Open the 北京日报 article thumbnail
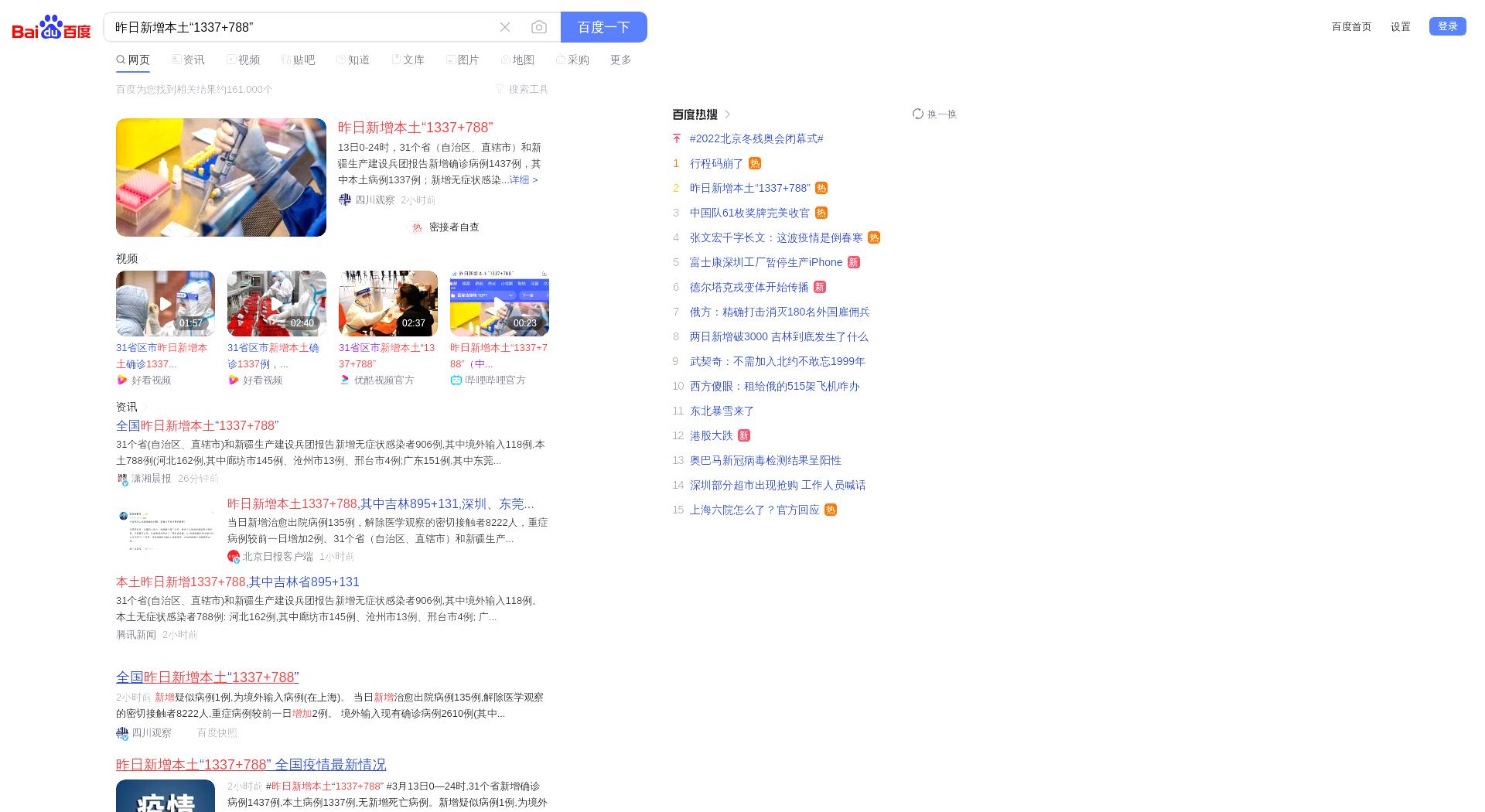Screen dimensions: 1485x812 coord(166,530)
